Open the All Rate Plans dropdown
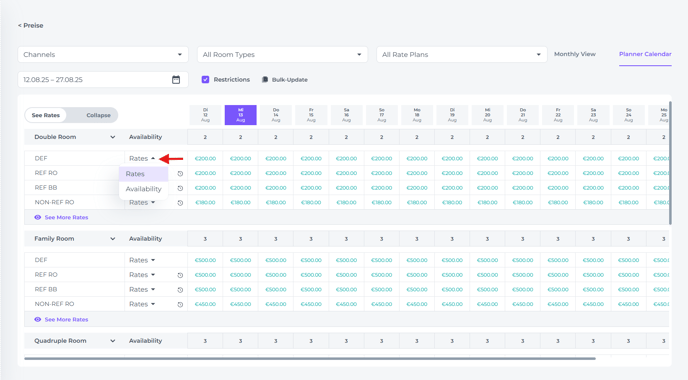The width and height of the screenshot is (688, 380). point(462,54)
